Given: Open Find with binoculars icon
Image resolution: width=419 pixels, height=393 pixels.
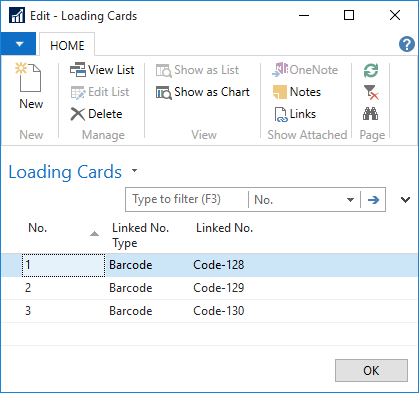Looking at the screenshot, I should pos(371,114).
